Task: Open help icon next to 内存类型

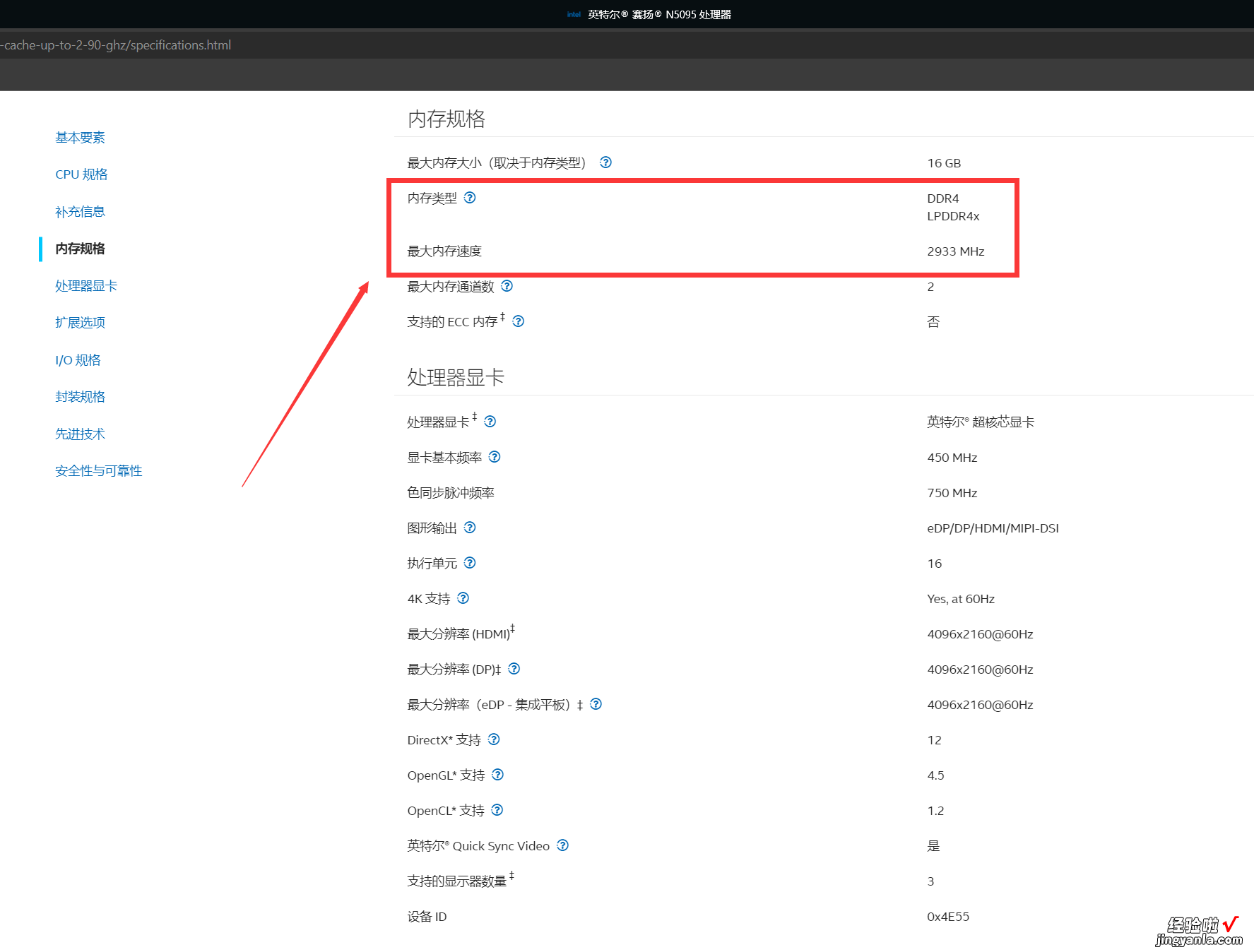Action: click(x=470, y=198)
